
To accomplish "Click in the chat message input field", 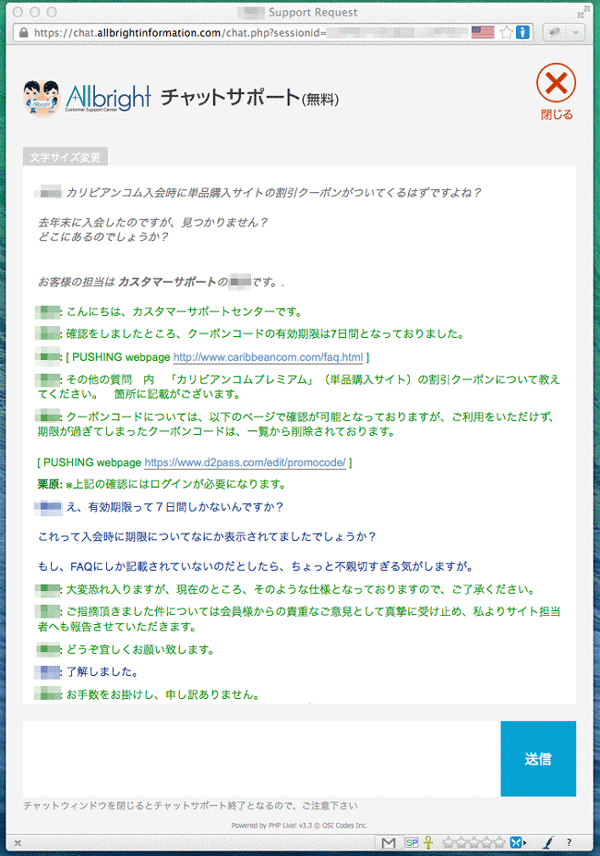I will point(262,758).
